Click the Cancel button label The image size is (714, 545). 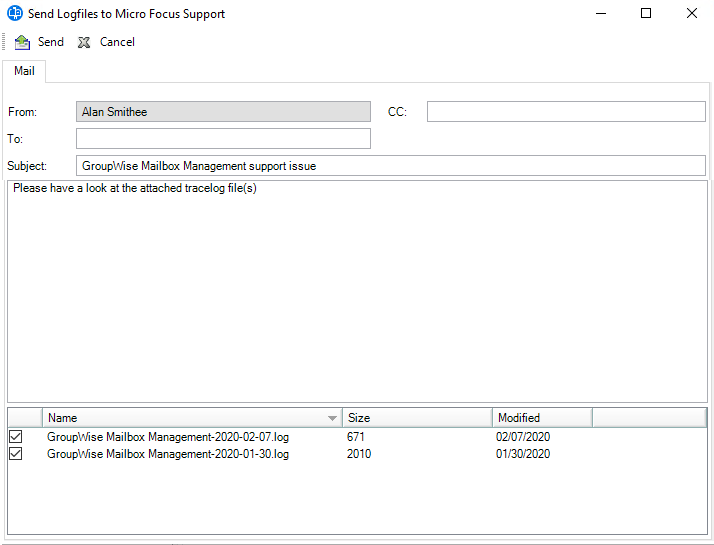117,42
